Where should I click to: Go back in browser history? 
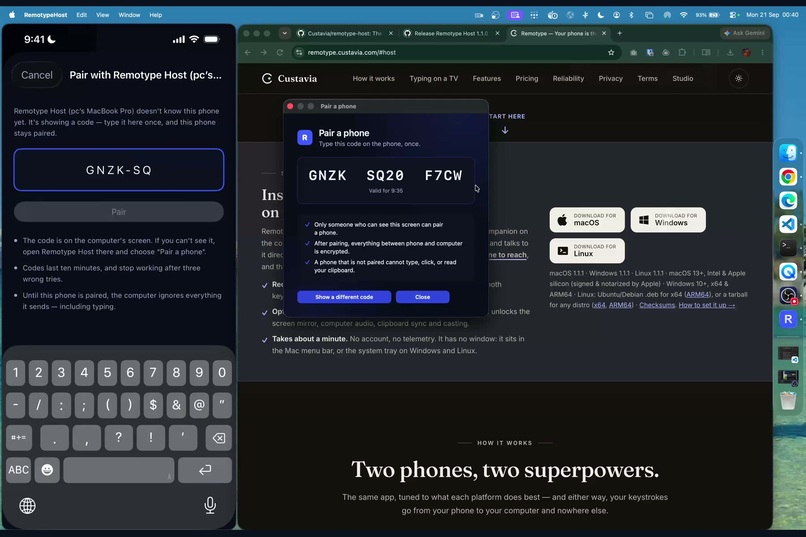[x=248, y=52]
